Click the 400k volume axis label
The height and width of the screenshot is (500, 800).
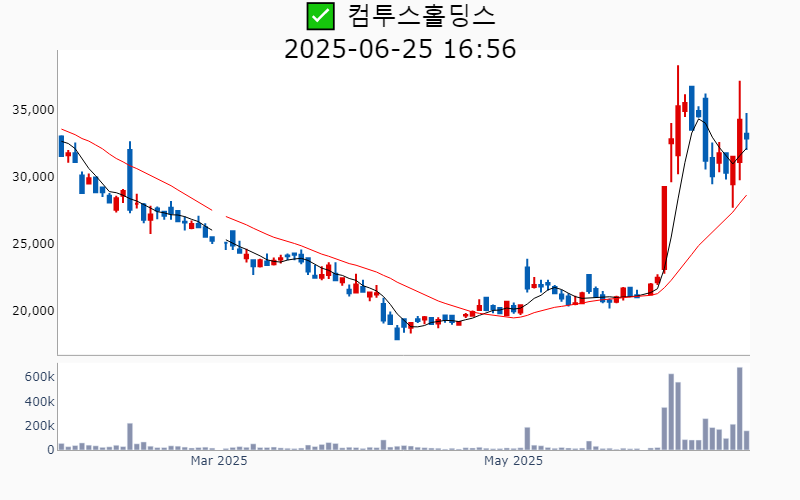point(39,402)
